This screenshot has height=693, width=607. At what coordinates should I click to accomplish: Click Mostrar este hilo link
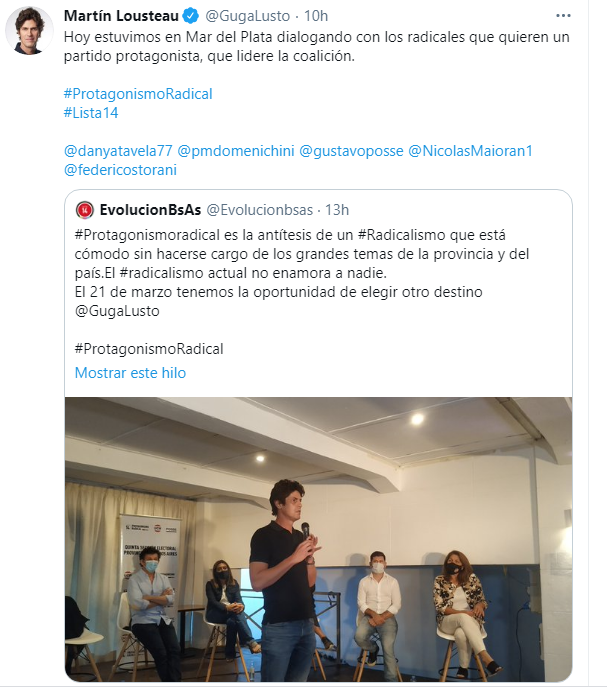130,373
